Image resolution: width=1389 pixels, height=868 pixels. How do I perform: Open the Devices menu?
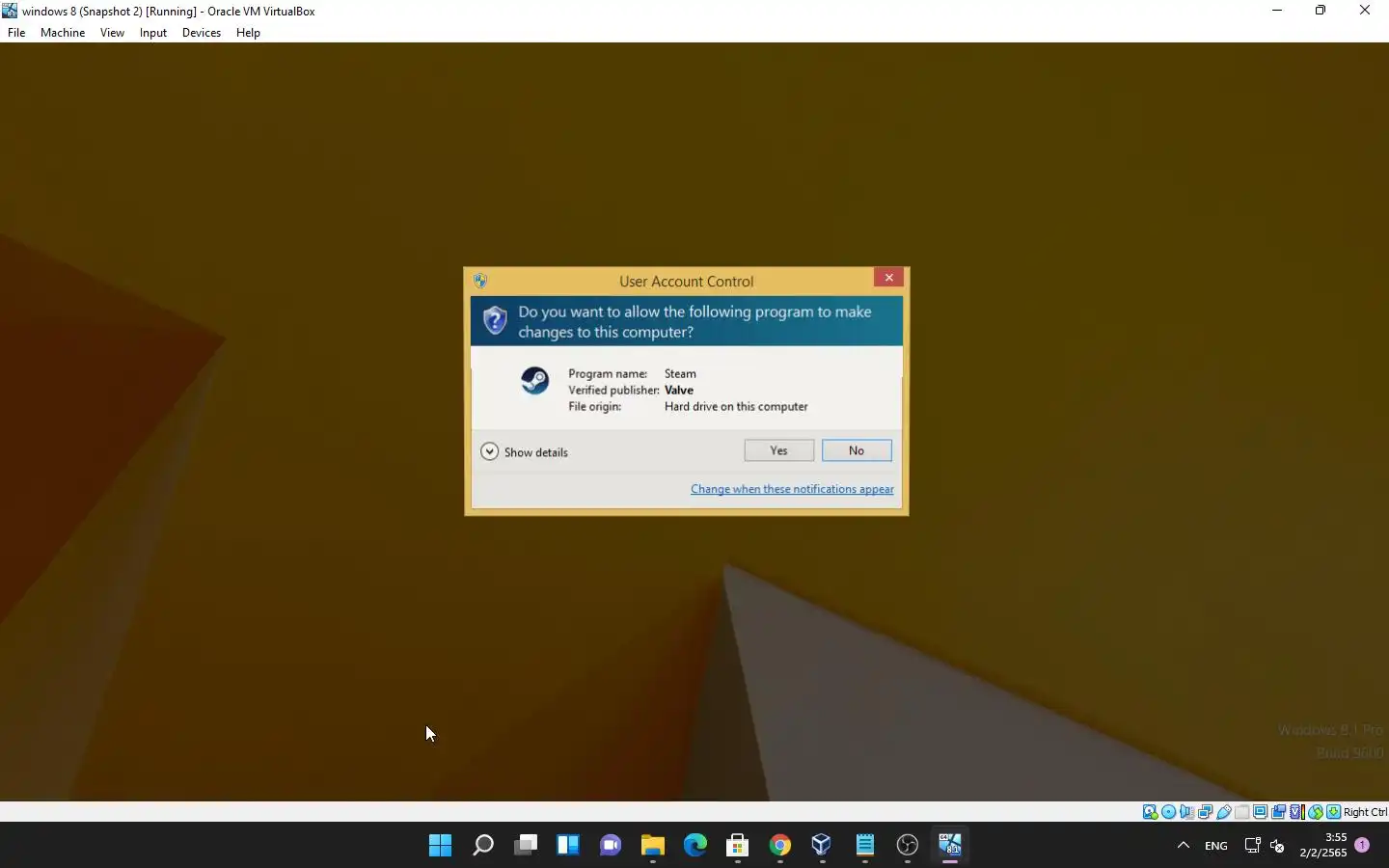(x=202, y=33)
